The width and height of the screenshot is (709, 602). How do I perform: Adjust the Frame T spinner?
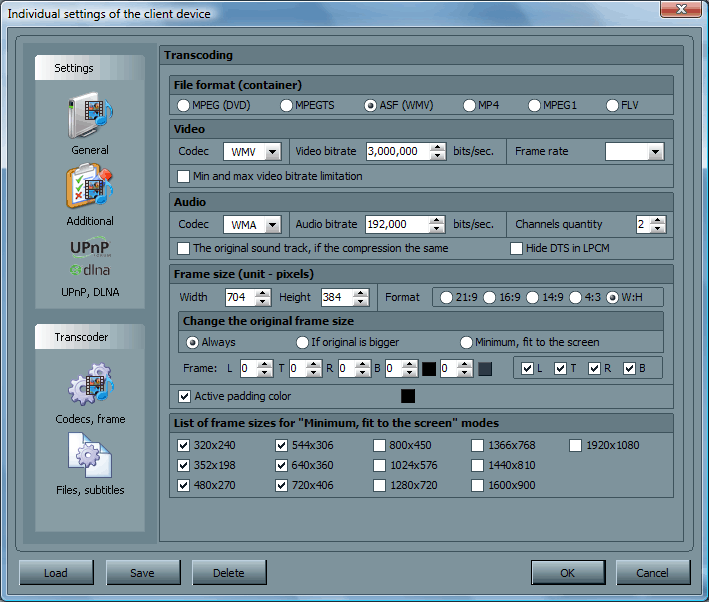(x=314, y=369)
